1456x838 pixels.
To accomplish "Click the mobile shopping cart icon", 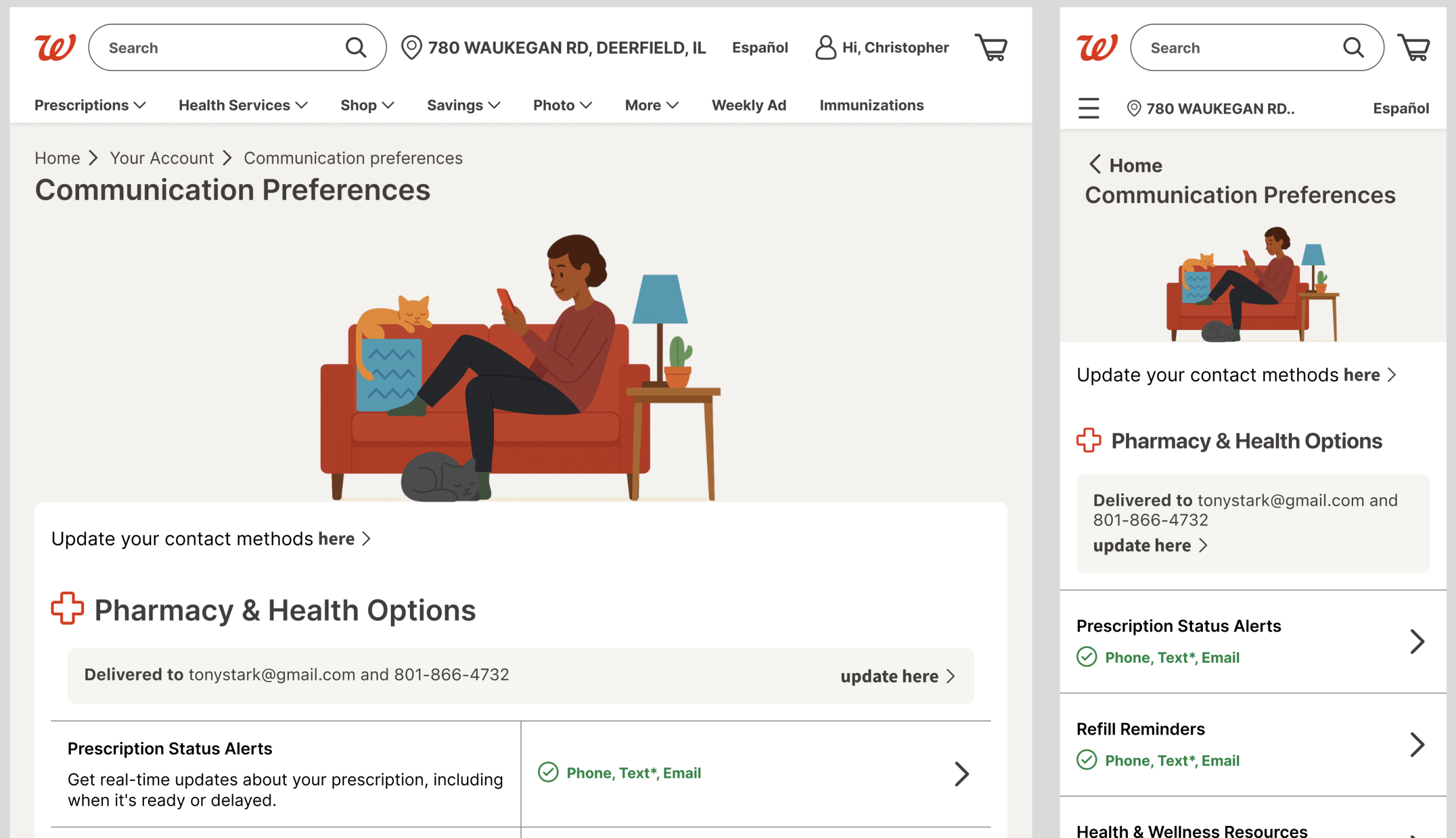I will click(1413, 47).
